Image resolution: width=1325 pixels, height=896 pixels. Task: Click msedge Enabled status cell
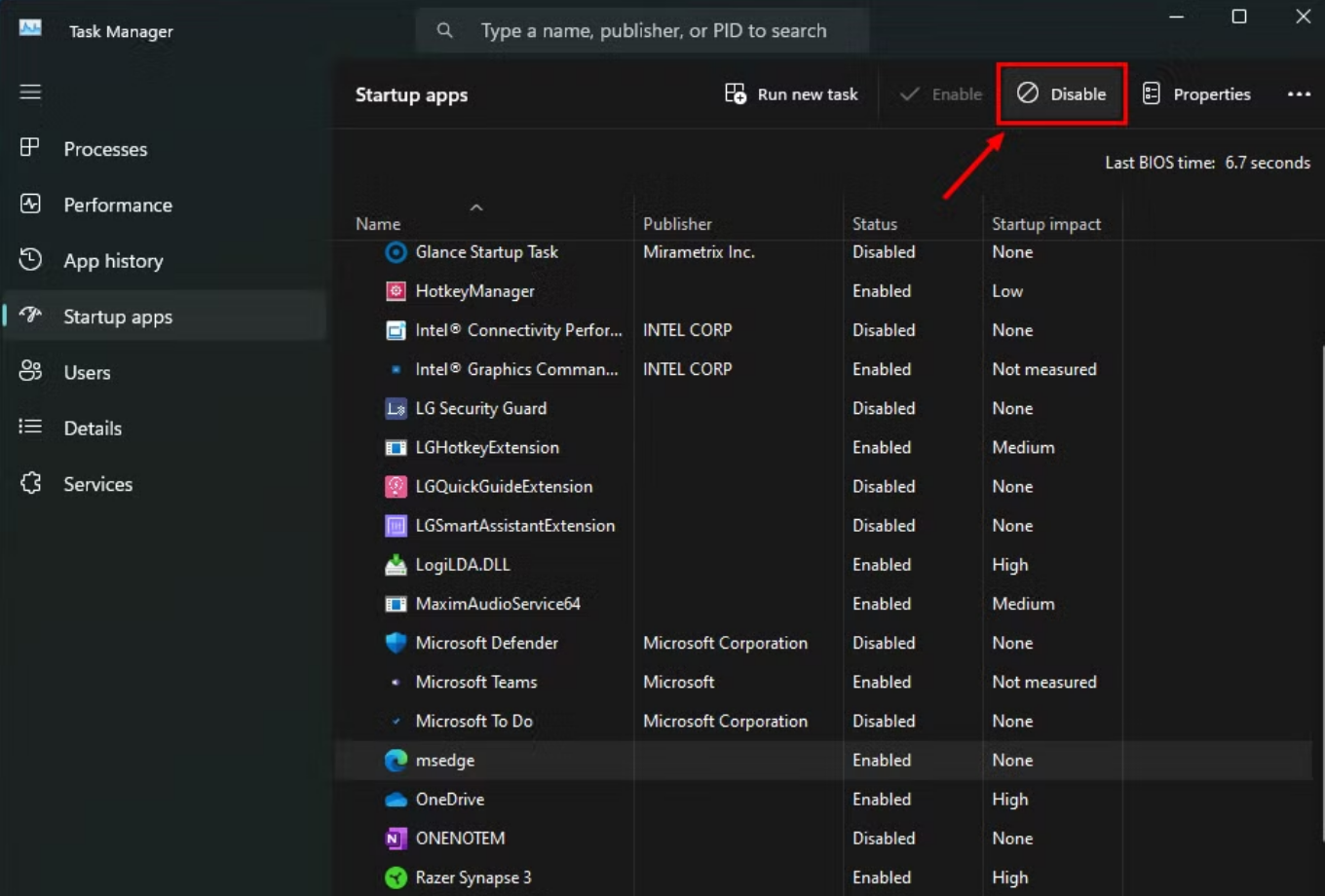pos(882,760)
